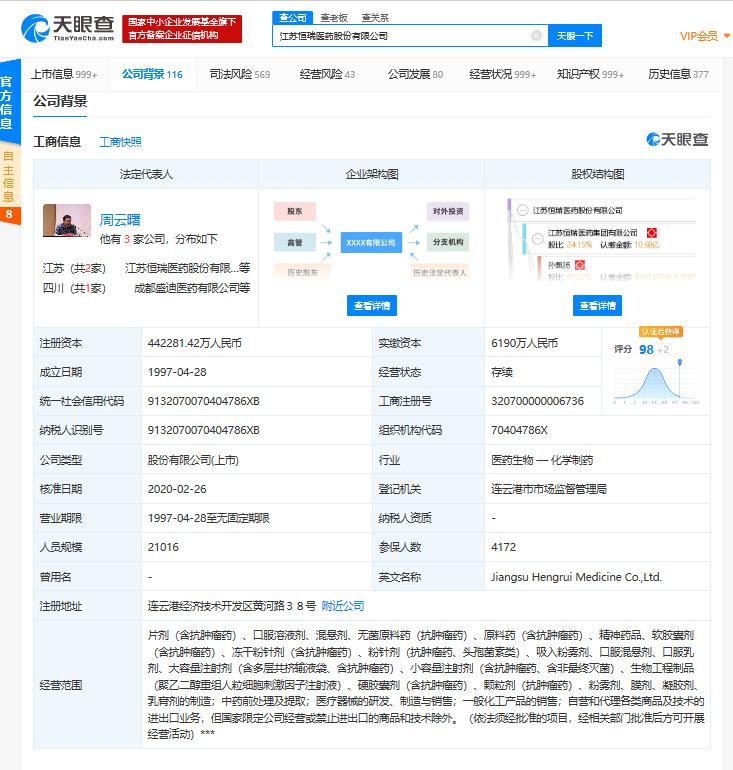733x770 pixels.
Task: Select the 人员规模 value 21016
Action: (163, 547)
